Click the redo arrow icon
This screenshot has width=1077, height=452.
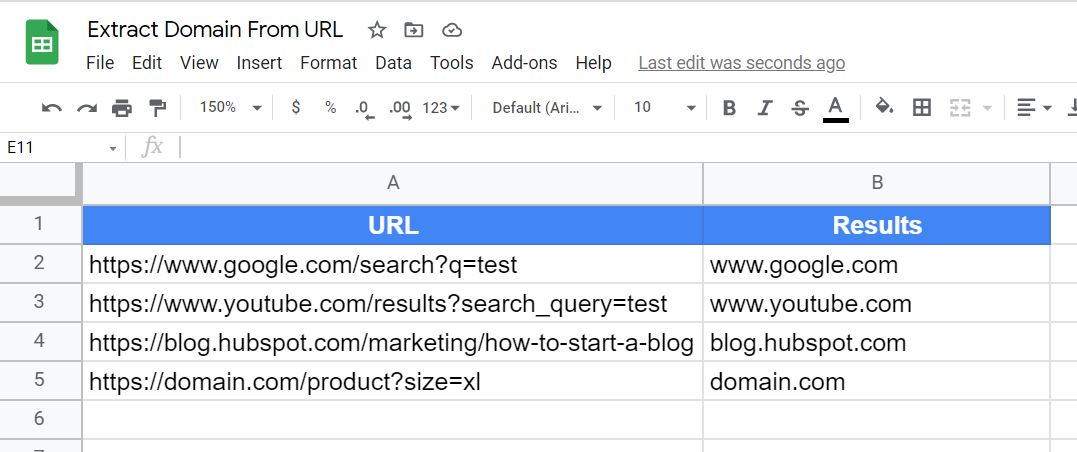(87, 108)
